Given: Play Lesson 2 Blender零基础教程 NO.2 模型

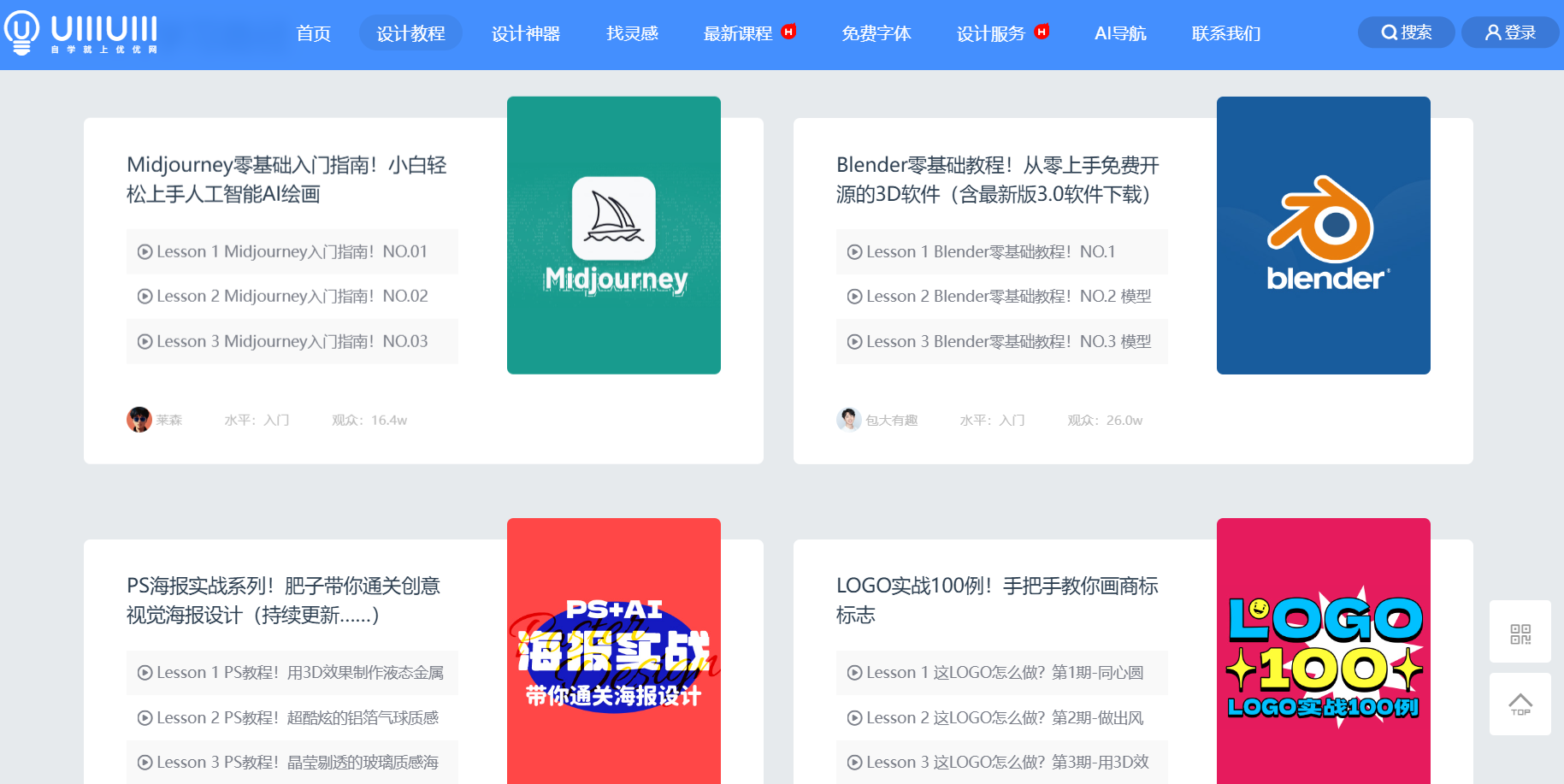Looking at the screenshot, I should coord(1002,296).
